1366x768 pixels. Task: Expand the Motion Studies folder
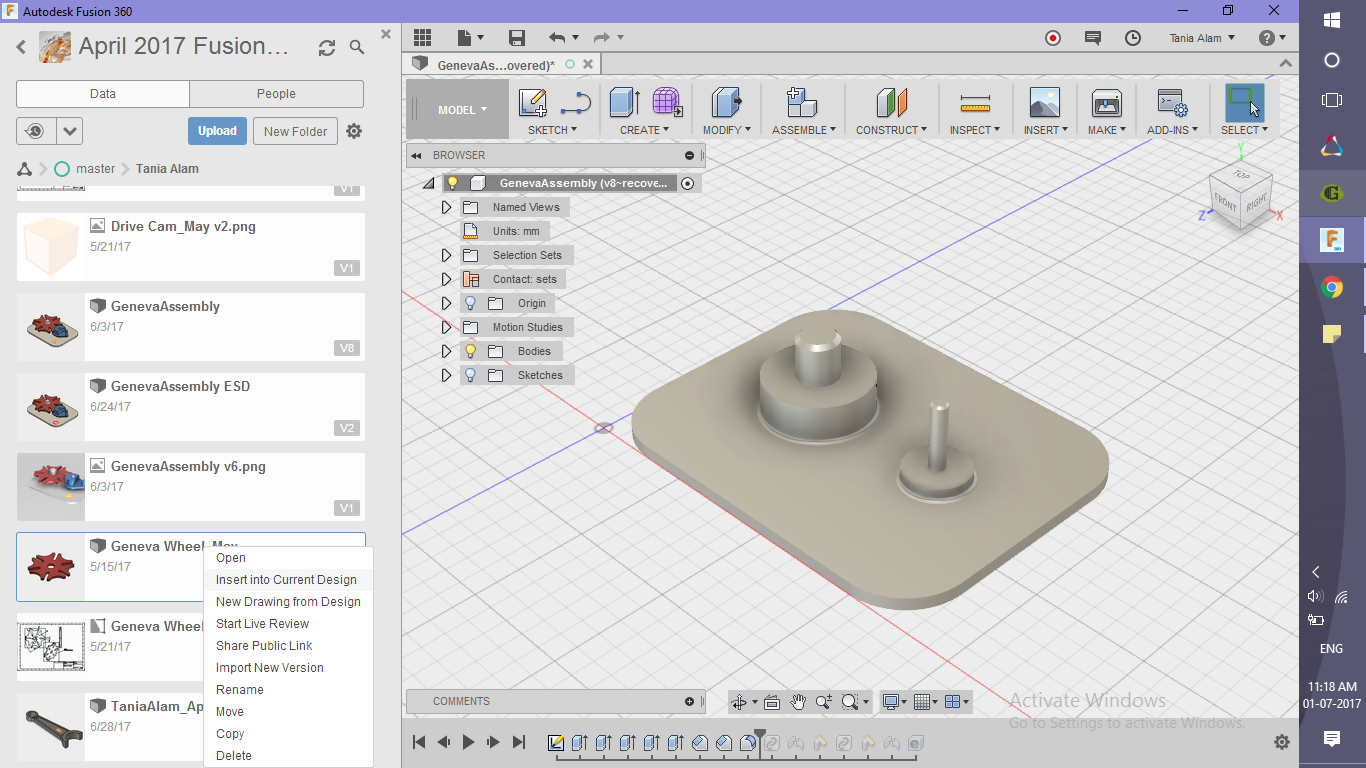coord(447,327)
